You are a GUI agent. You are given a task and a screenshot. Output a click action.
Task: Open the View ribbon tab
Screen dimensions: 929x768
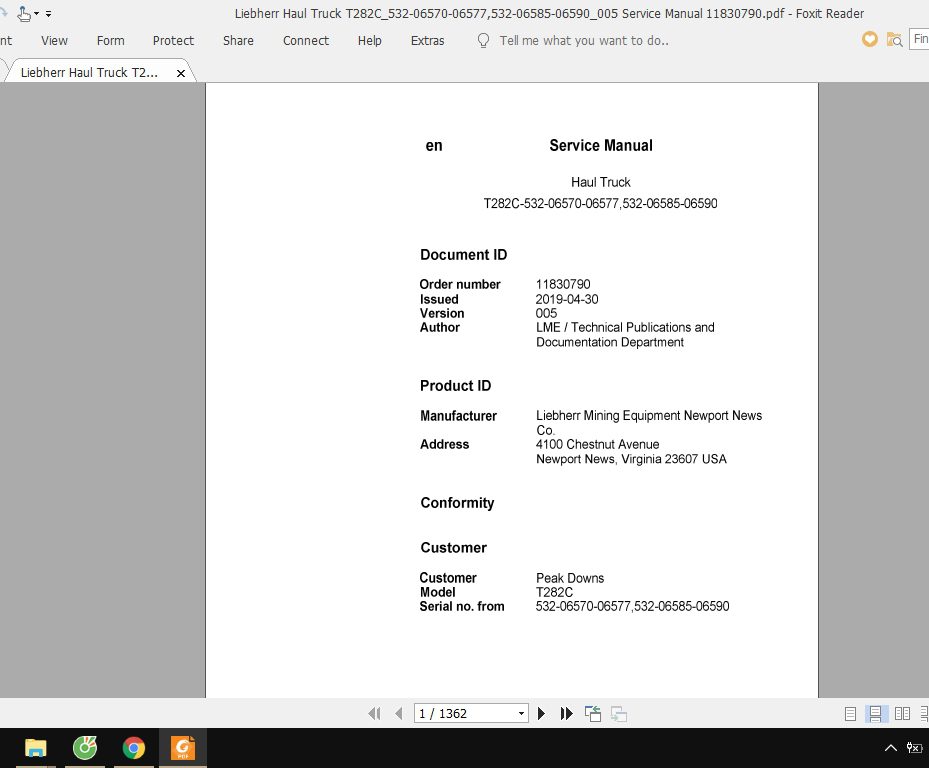54,40
